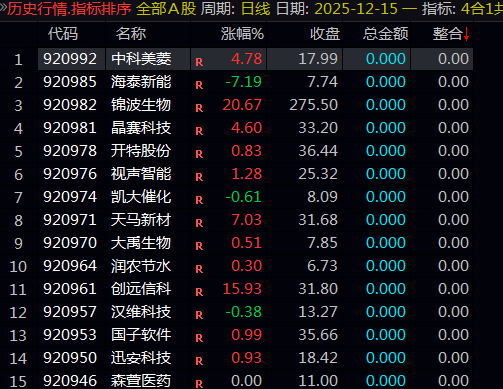Select stock name 视声智能

(141, 174)
